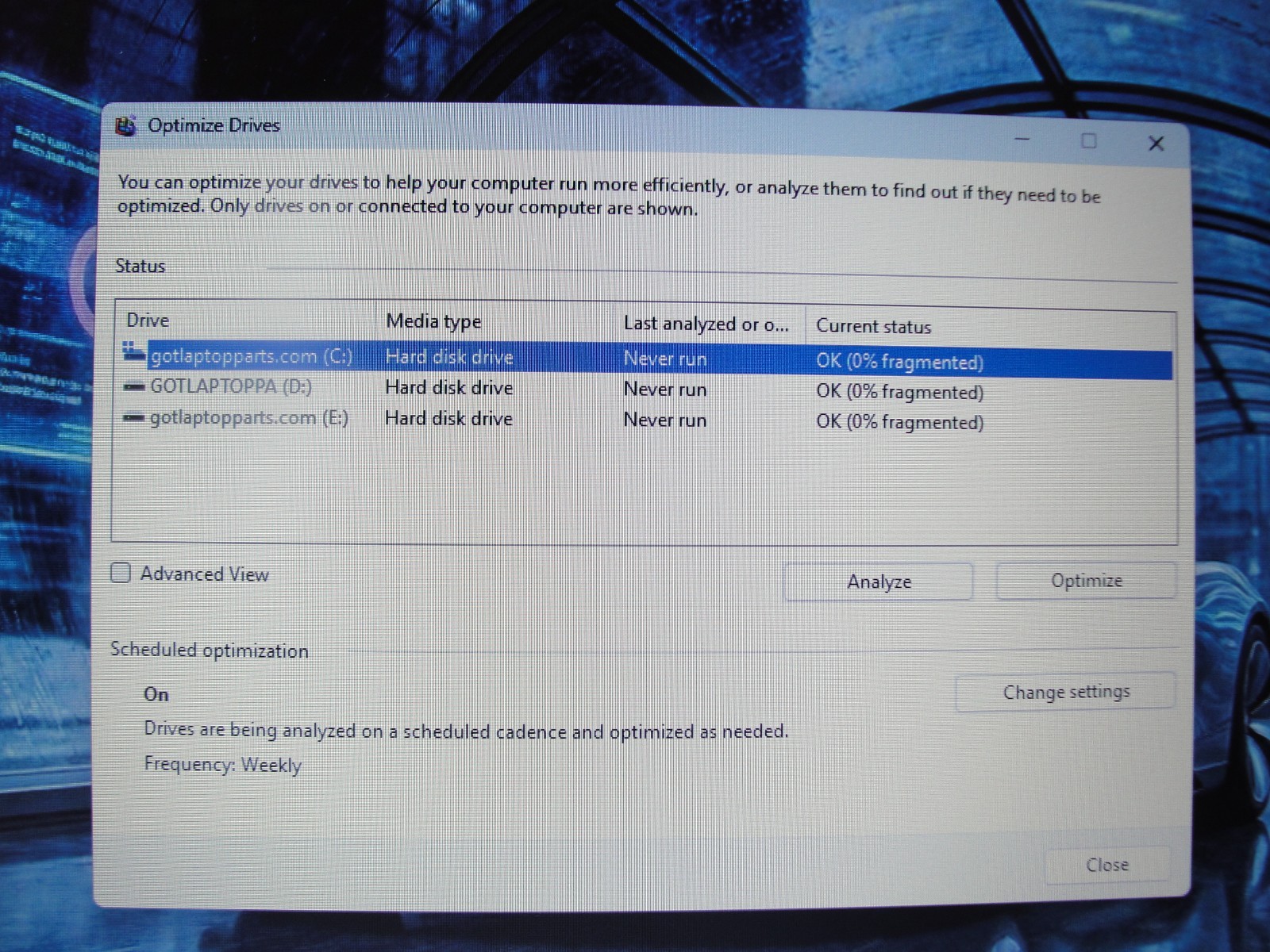This screenshot has height=952, width=1270.
Task: Sort by the Drive column header
Action: pos(246,321)
